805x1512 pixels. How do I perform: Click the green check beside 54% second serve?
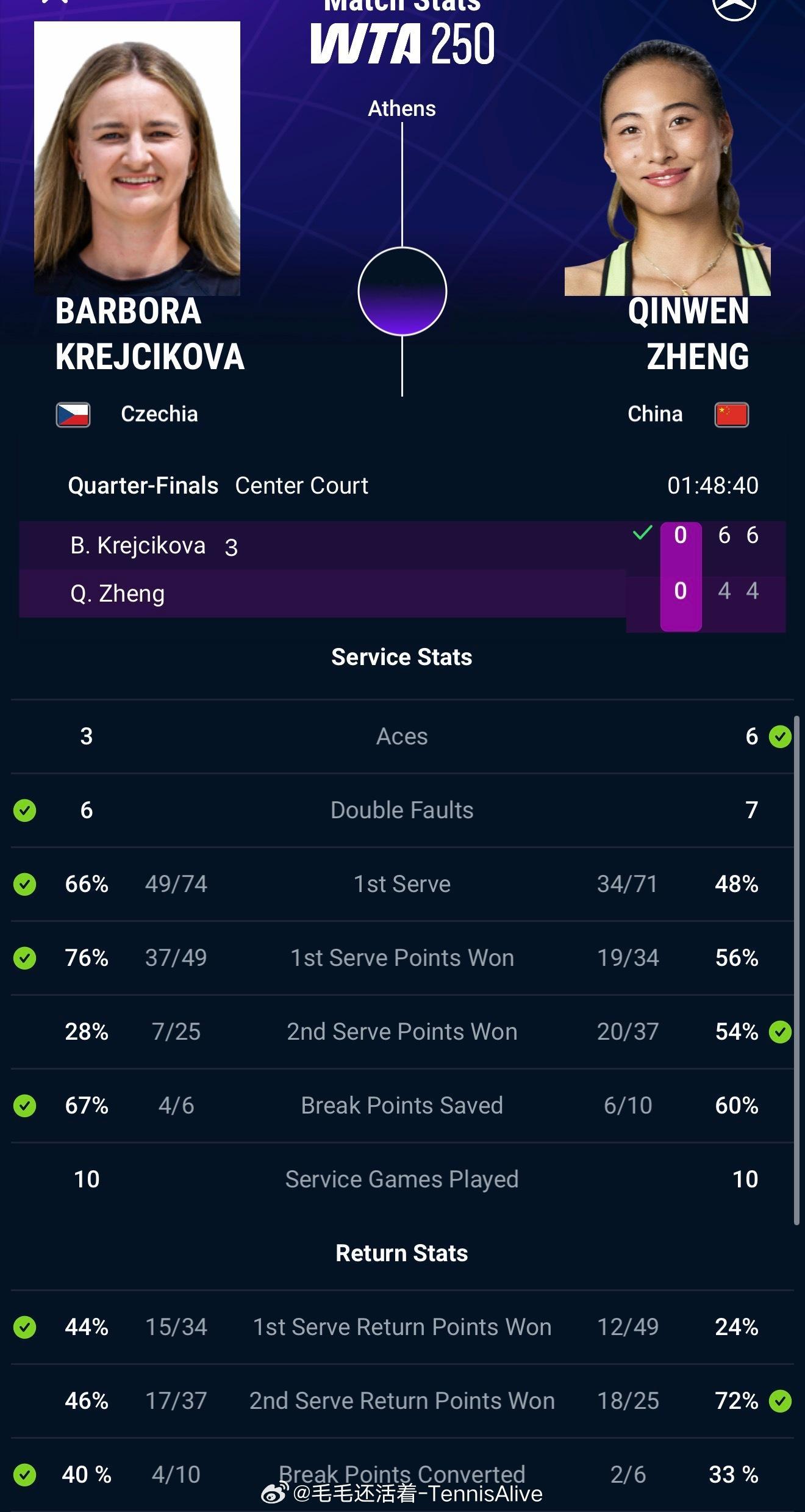[780, 1032]
